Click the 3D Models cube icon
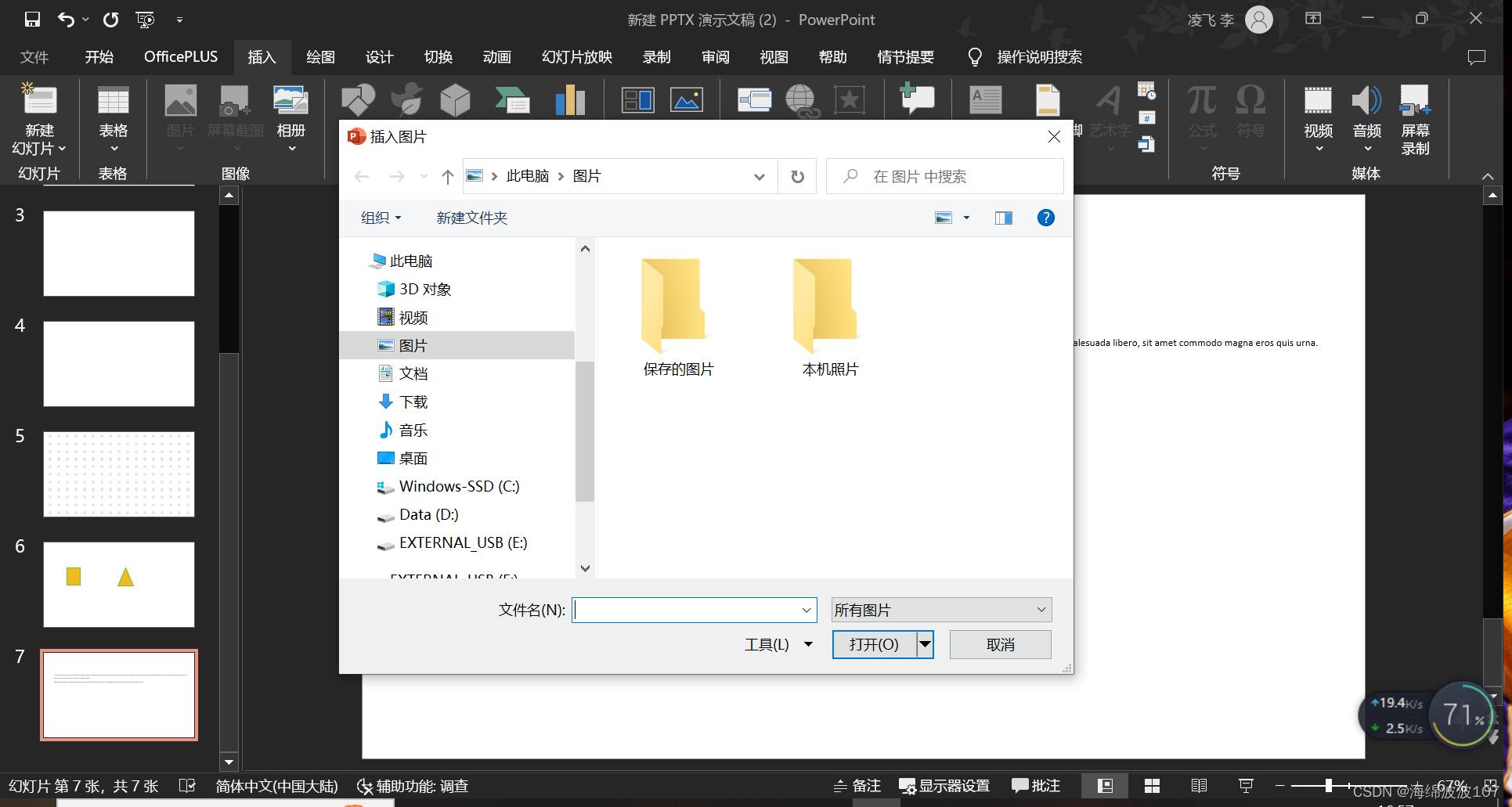 tap(455, 100)
